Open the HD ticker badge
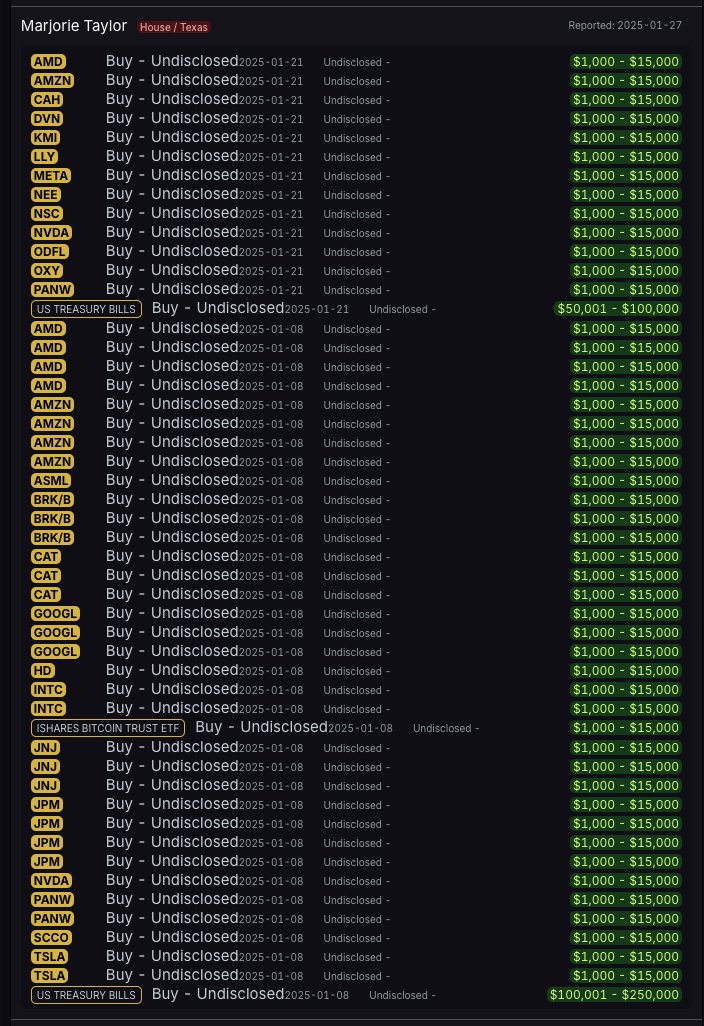 click(43, 670)
